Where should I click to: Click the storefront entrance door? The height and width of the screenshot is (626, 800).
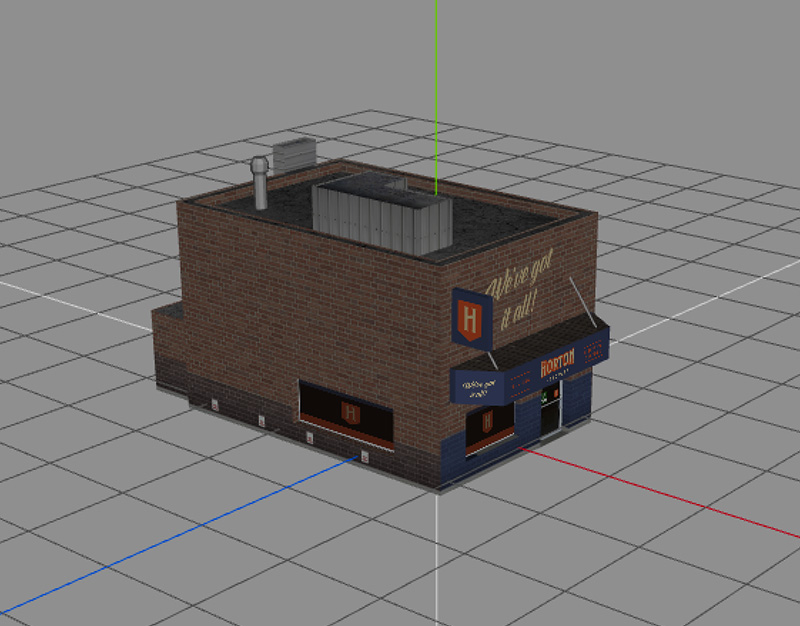coord(551,408)
